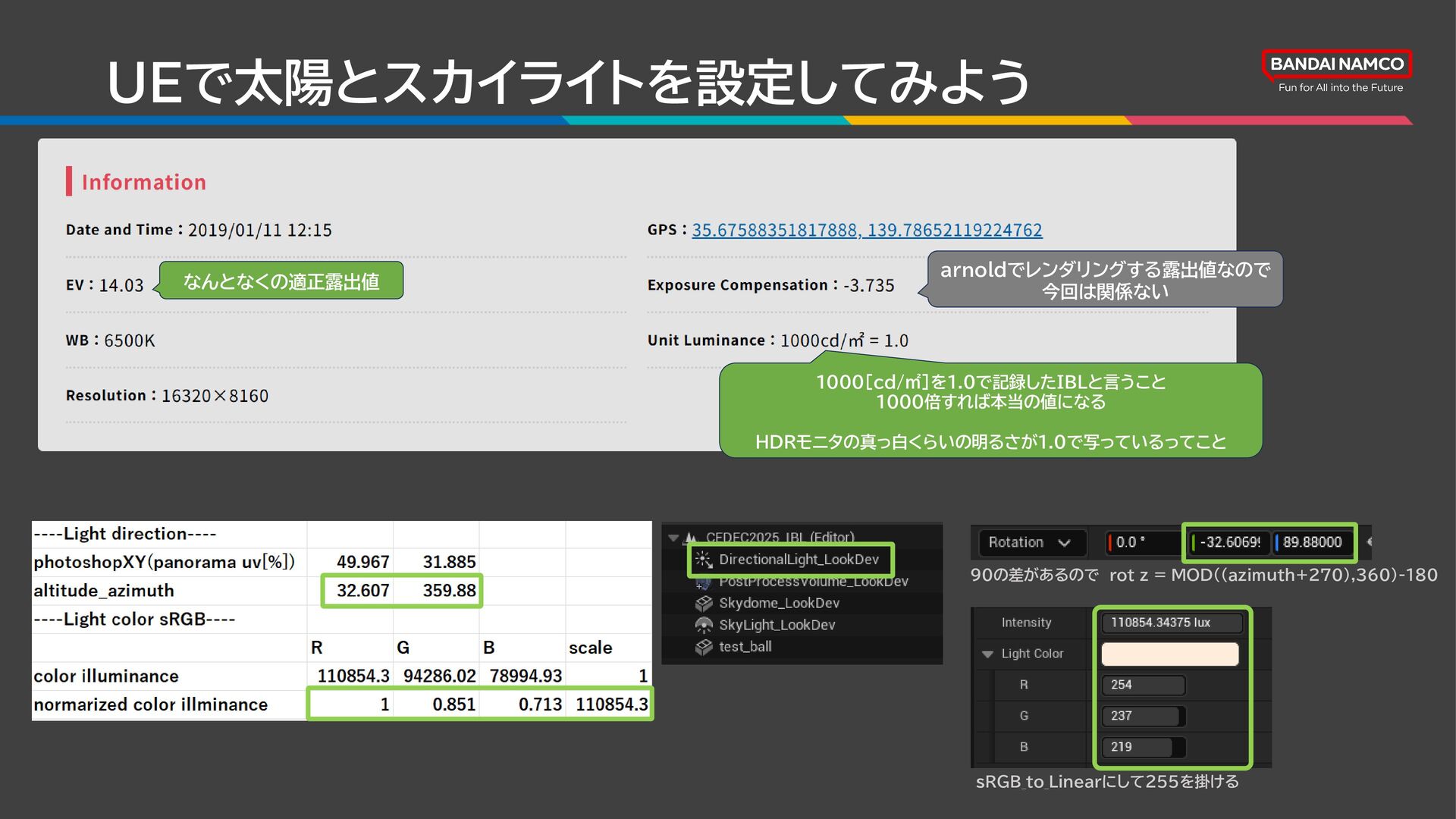Screen dimensions: 1456x819
Task: Collapse the CEDEC2025_IBL tree root
Action: point(673,538)
